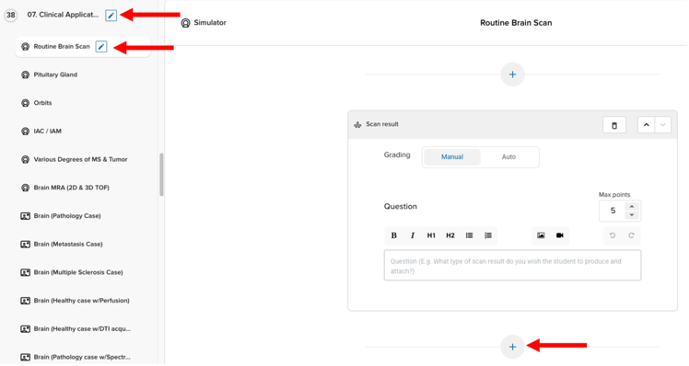Open the Orbits item
Screen dimensions: 689x366
43,103
